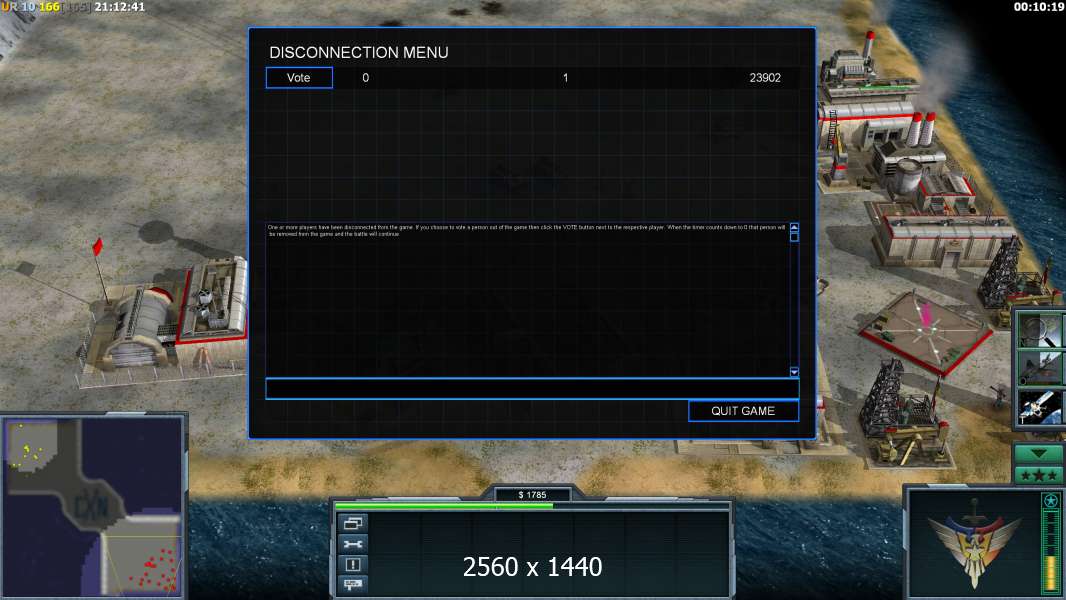Screen dimensions: 1066x600
Task: Open the three-star General's promotions button
Action: tap(1038, 476)
